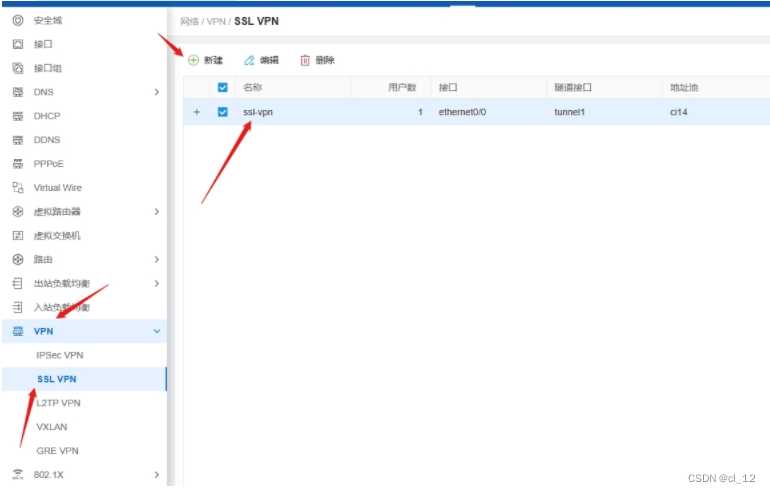Click the 编辑 button label

coord(269,60)
